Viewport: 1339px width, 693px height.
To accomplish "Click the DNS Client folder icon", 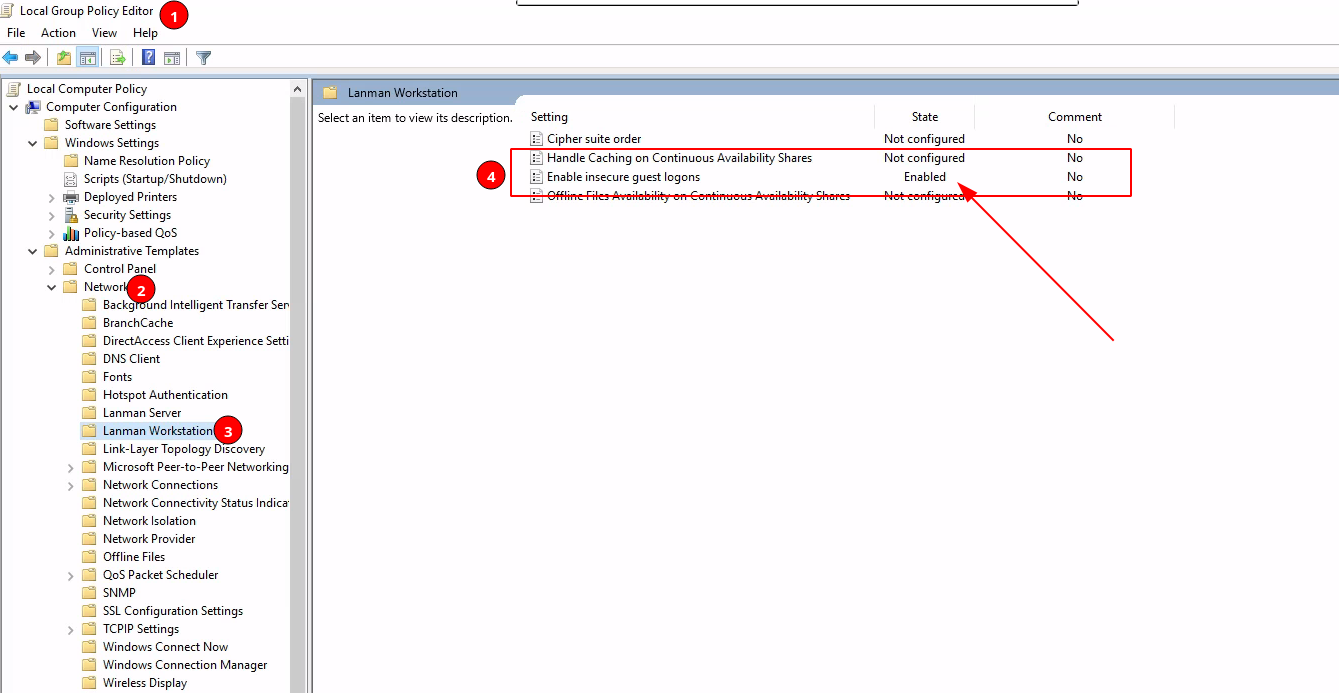I will click(90, 359).
